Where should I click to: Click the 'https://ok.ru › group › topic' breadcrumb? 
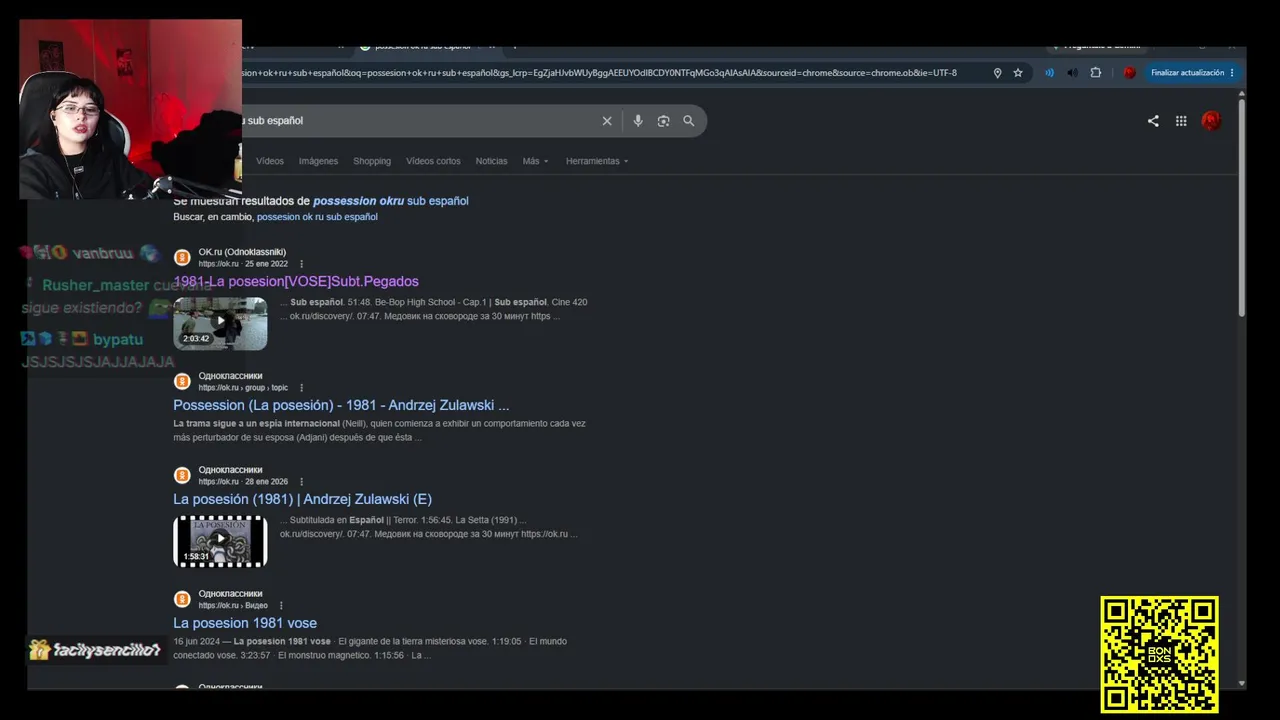(243, 388)
